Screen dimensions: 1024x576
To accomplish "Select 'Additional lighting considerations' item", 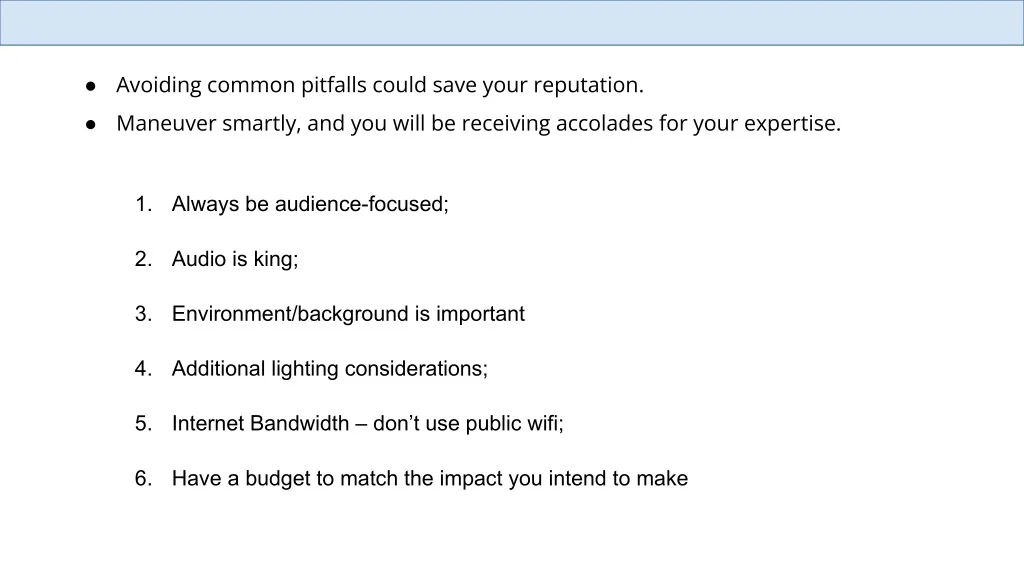I will [330, 369].
